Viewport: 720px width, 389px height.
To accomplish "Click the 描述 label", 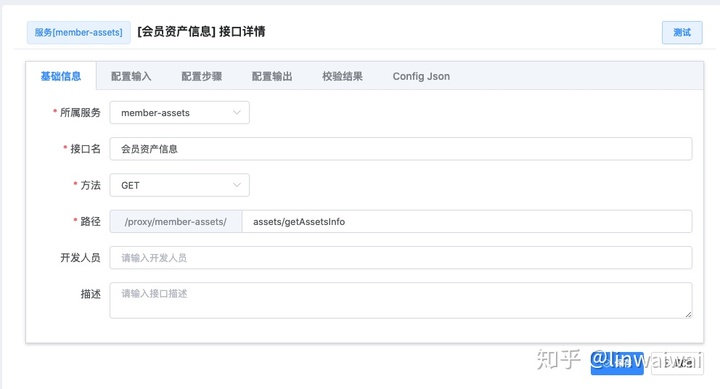I will point(90,294).
